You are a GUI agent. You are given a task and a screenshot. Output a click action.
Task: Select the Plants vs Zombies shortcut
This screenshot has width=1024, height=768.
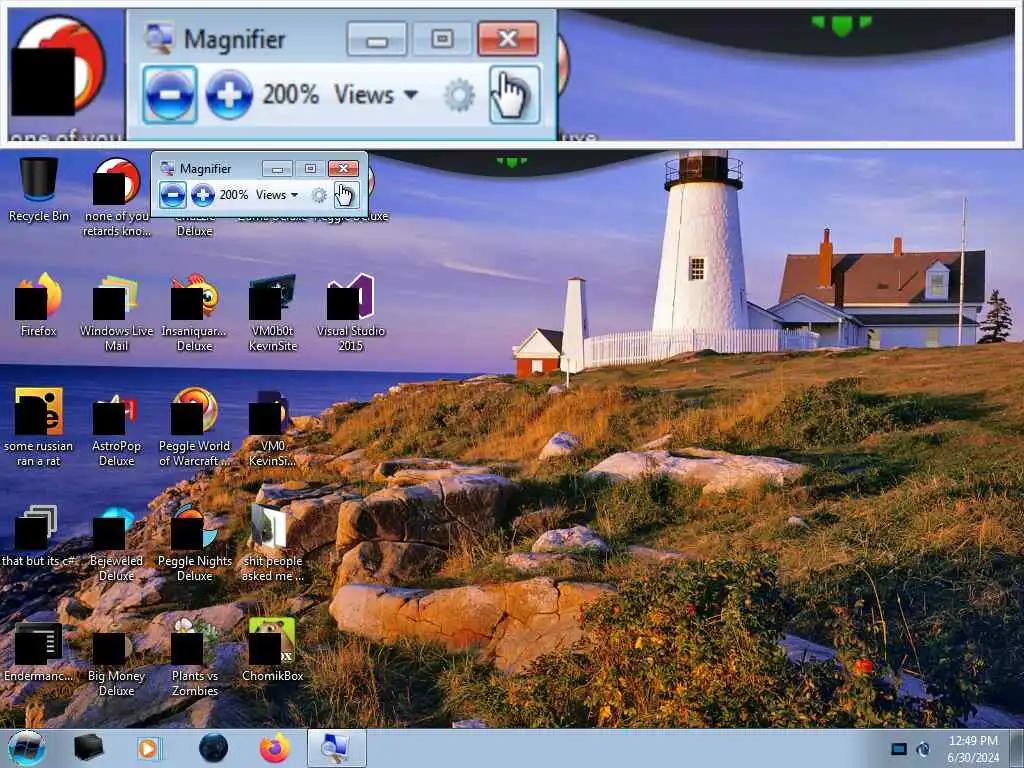(195, 657)
